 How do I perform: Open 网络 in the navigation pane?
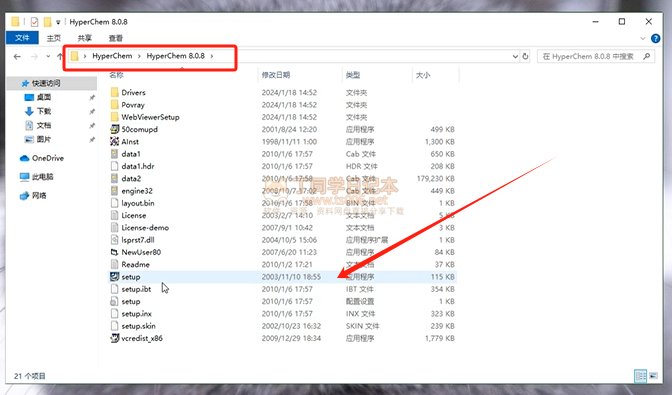pos(33,195)
